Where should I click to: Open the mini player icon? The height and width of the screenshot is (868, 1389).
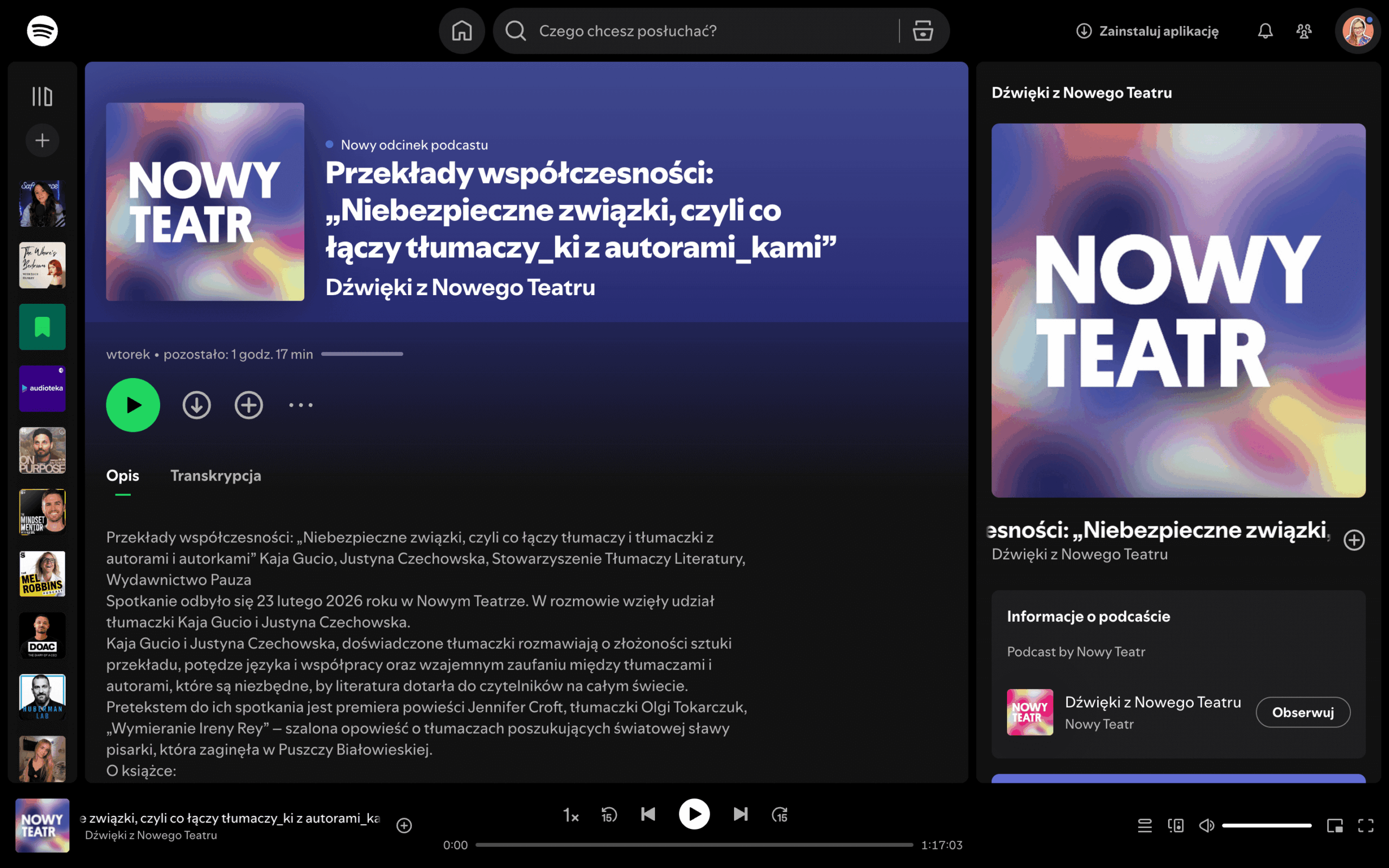(1335, 826)
